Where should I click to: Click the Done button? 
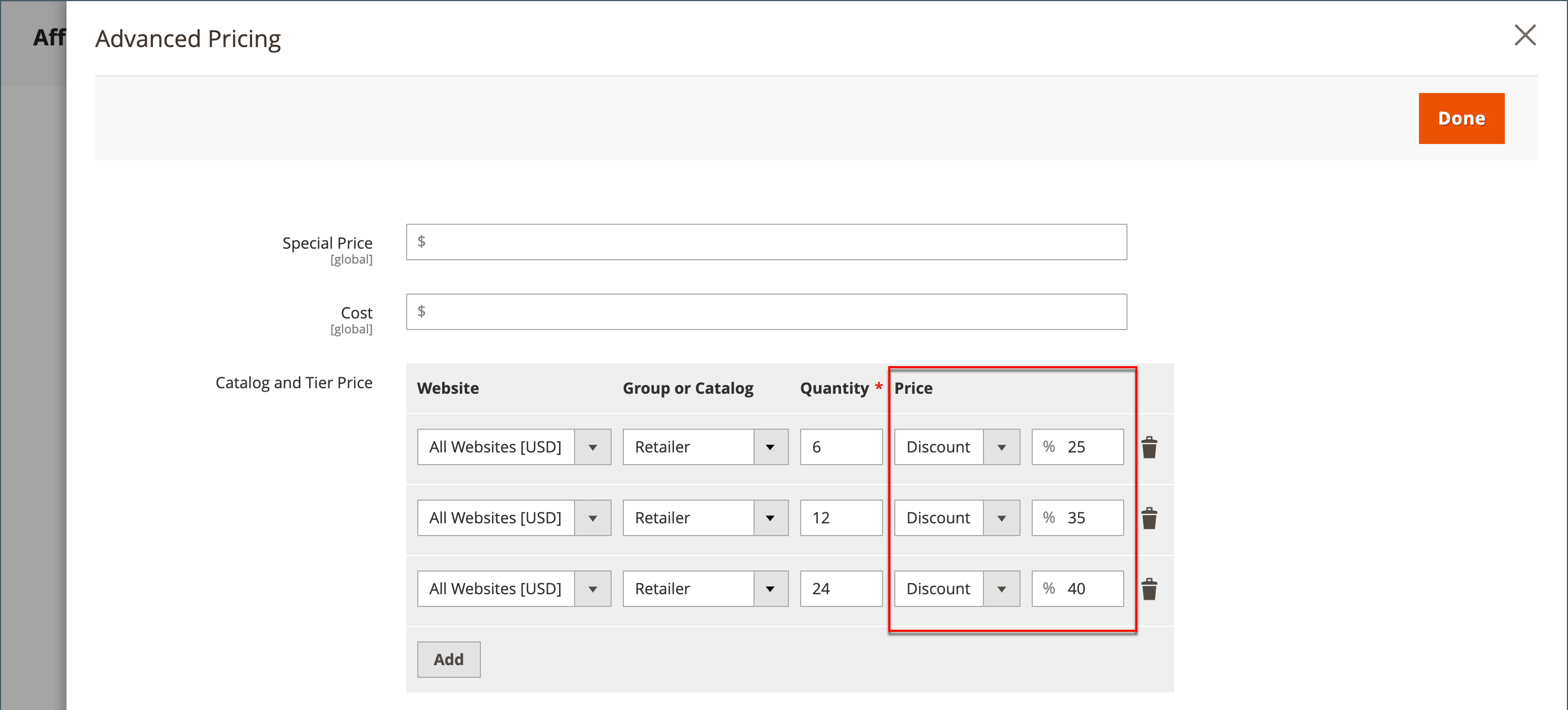coord(1461,119)
